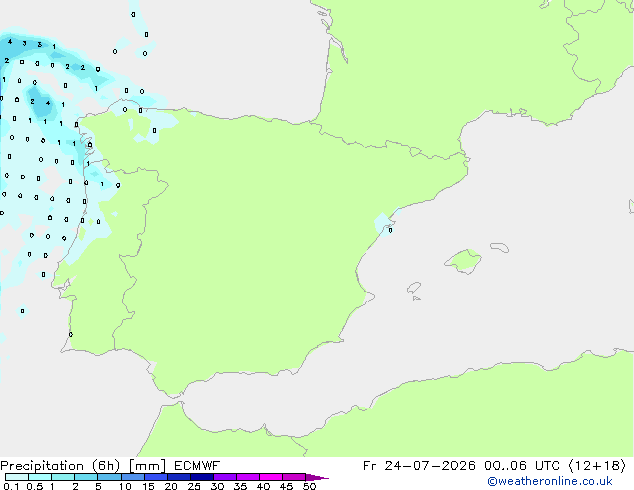Click the '0' value on Portugal's southwest coast
Screen dimensions: 634x490
coord(71,334)
